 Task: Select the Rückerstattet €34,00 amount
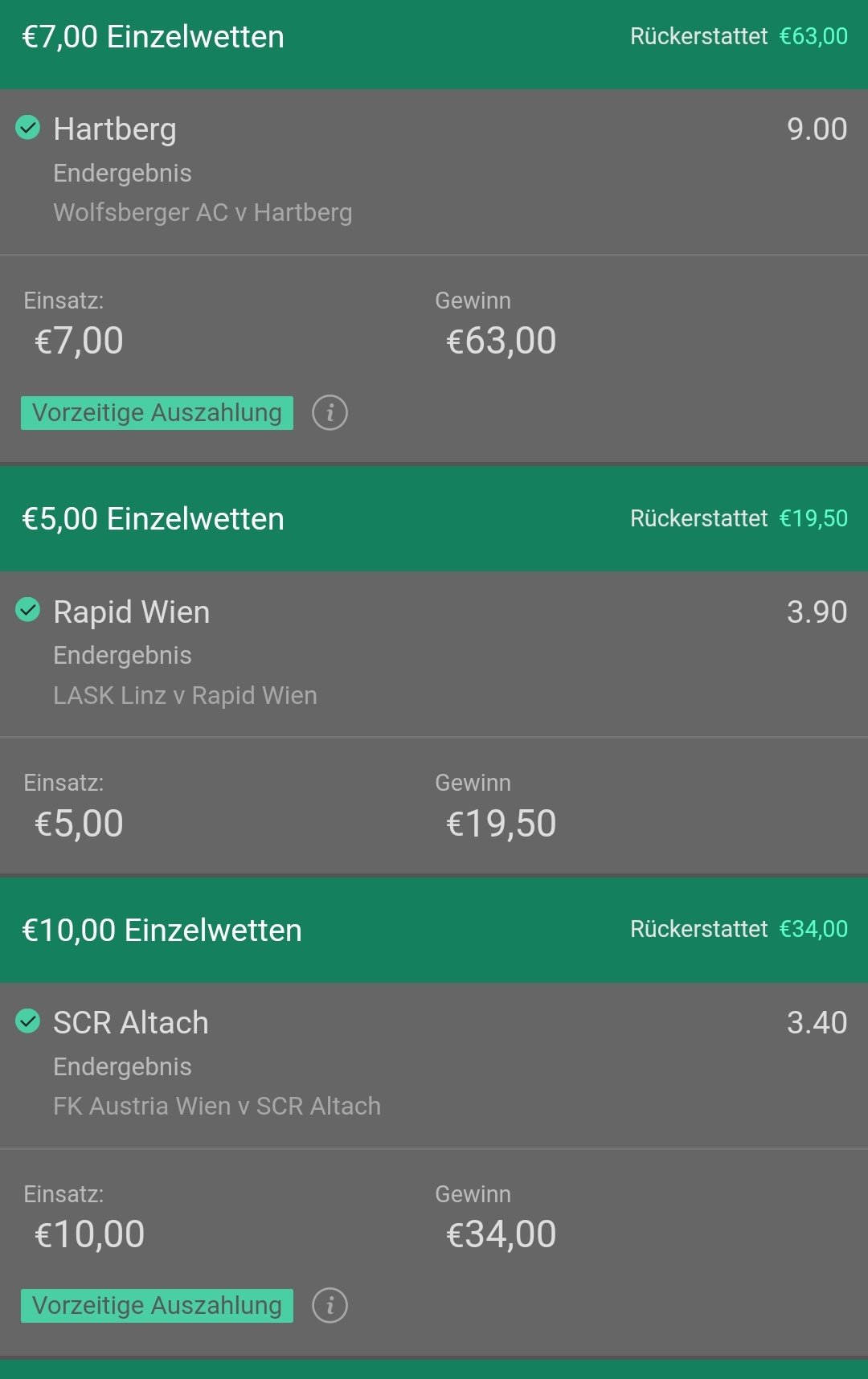click(813, 930)
